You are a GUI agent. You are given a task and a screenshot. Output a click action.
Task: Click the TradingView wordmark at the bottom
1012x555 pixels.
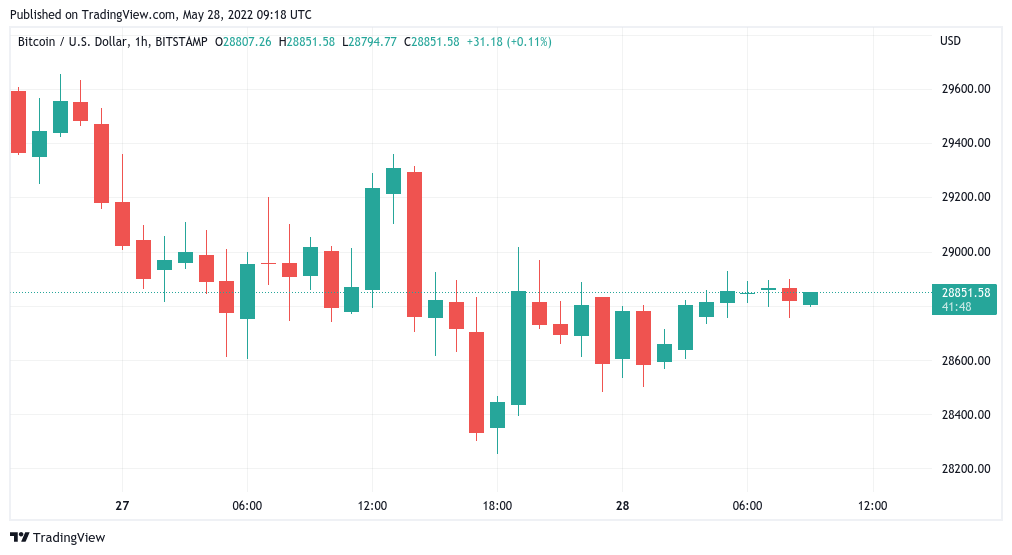(x=69, y=538)
